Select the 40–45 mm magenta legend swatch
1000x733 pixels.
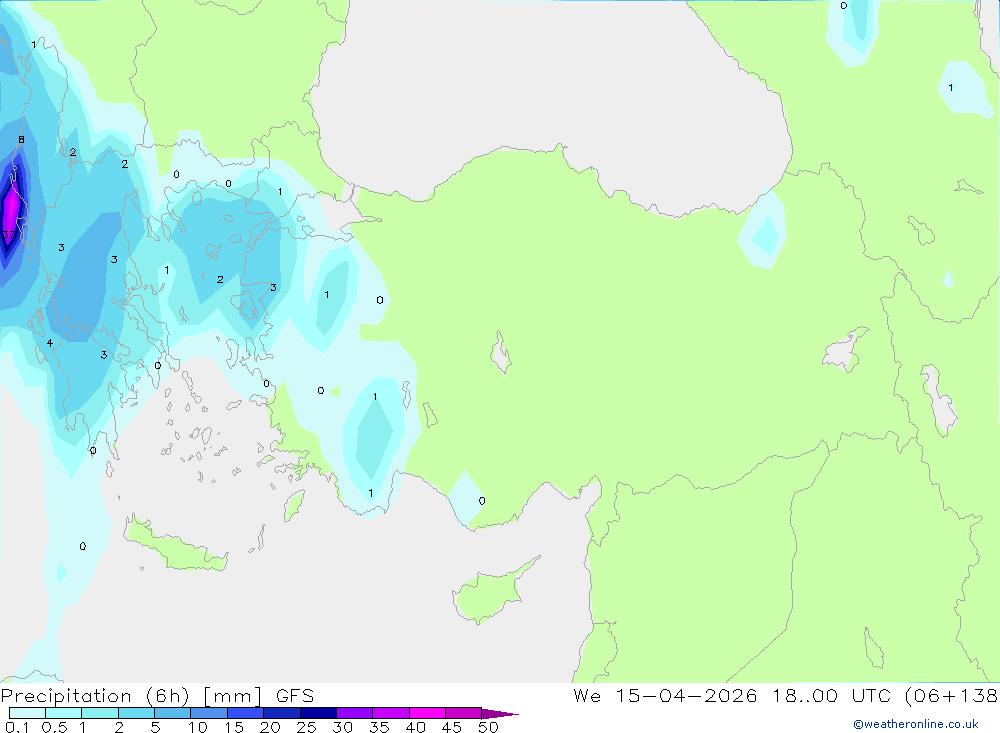pos(427,713)
